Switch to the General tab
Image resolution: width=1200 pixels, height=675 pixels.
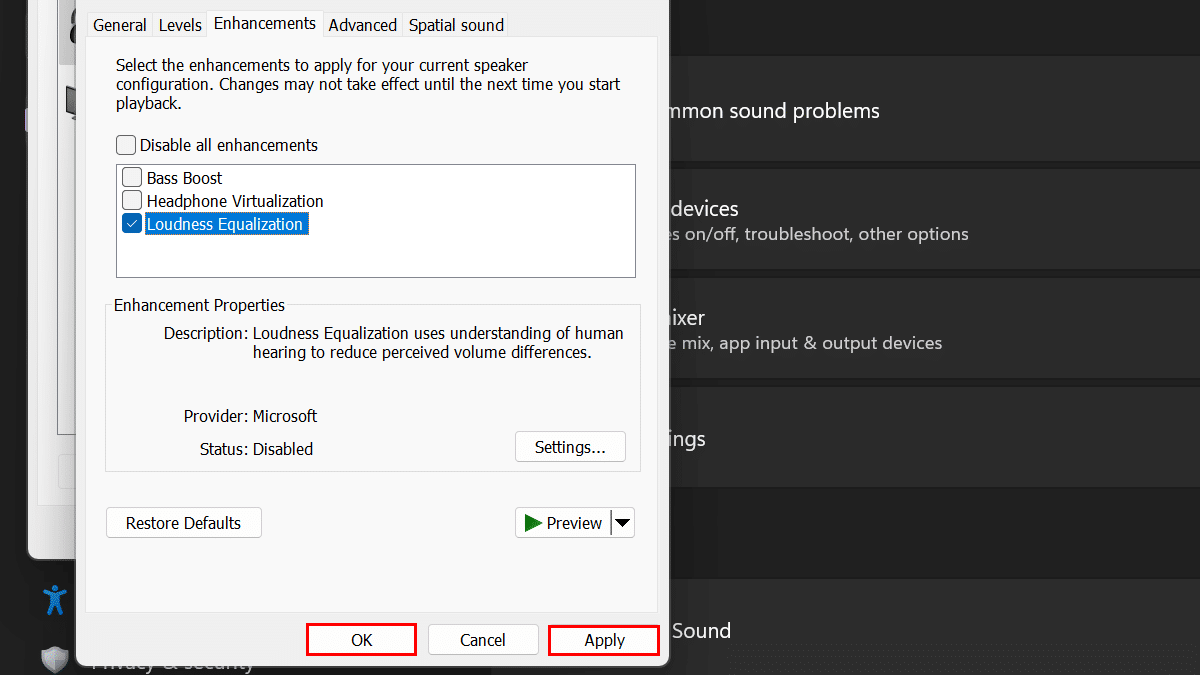click(x=120, y=25)
